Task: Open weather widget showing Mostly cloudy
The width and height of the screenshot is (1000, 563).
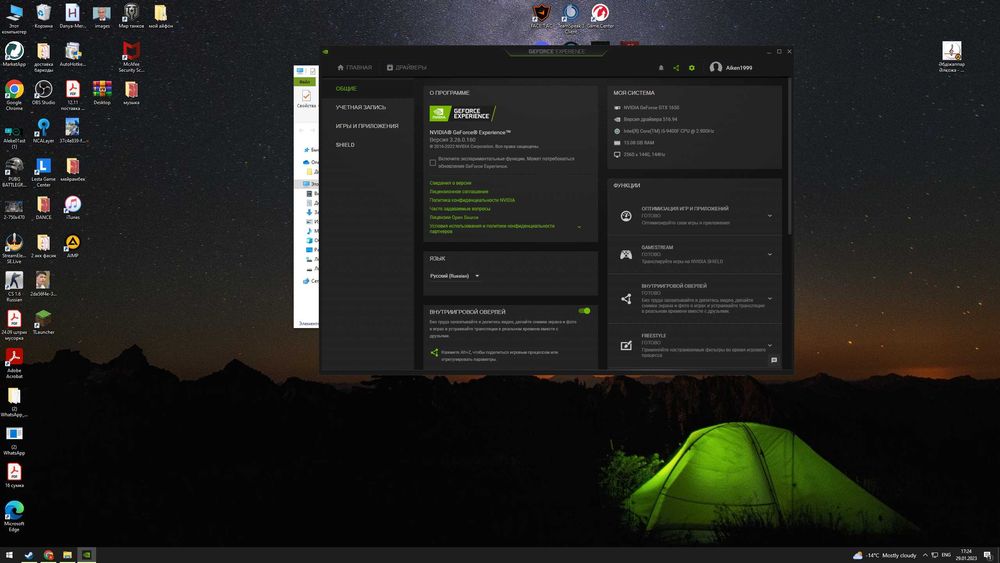Action: pyautogui.click(x=885, y=555)
